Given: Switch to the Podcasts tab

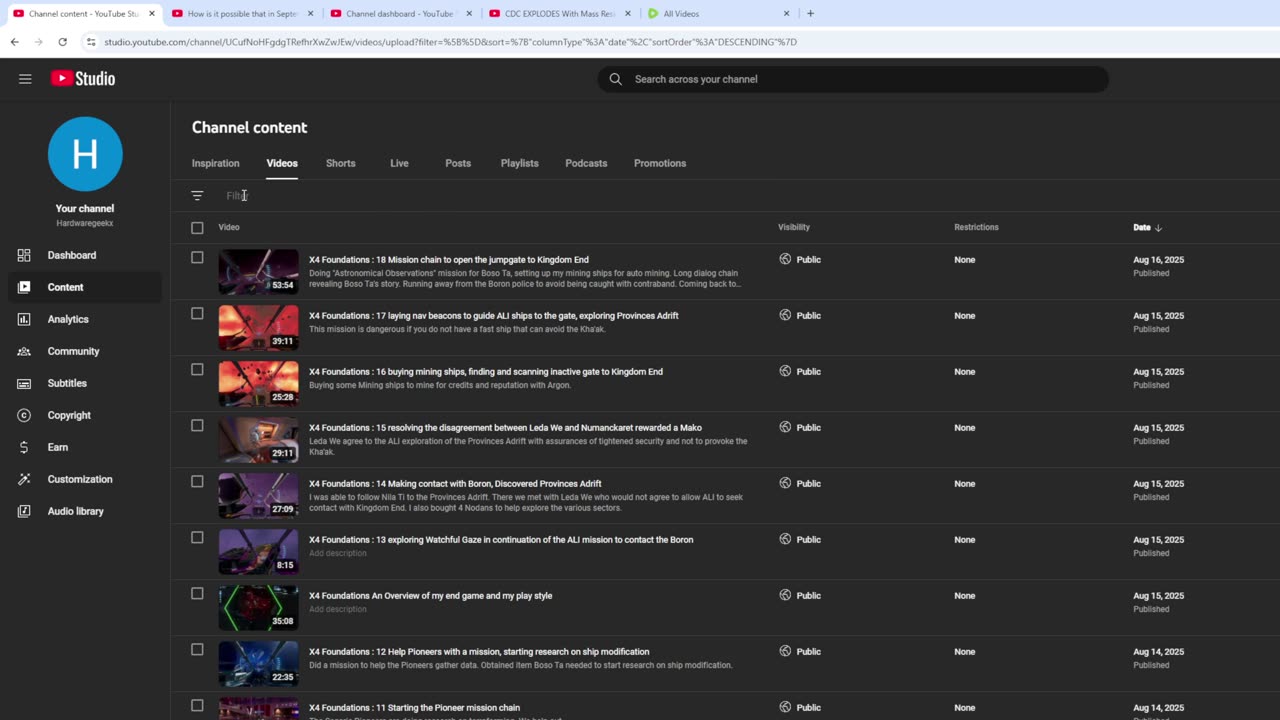Looking at the screenshot, I should click(586, 163).
